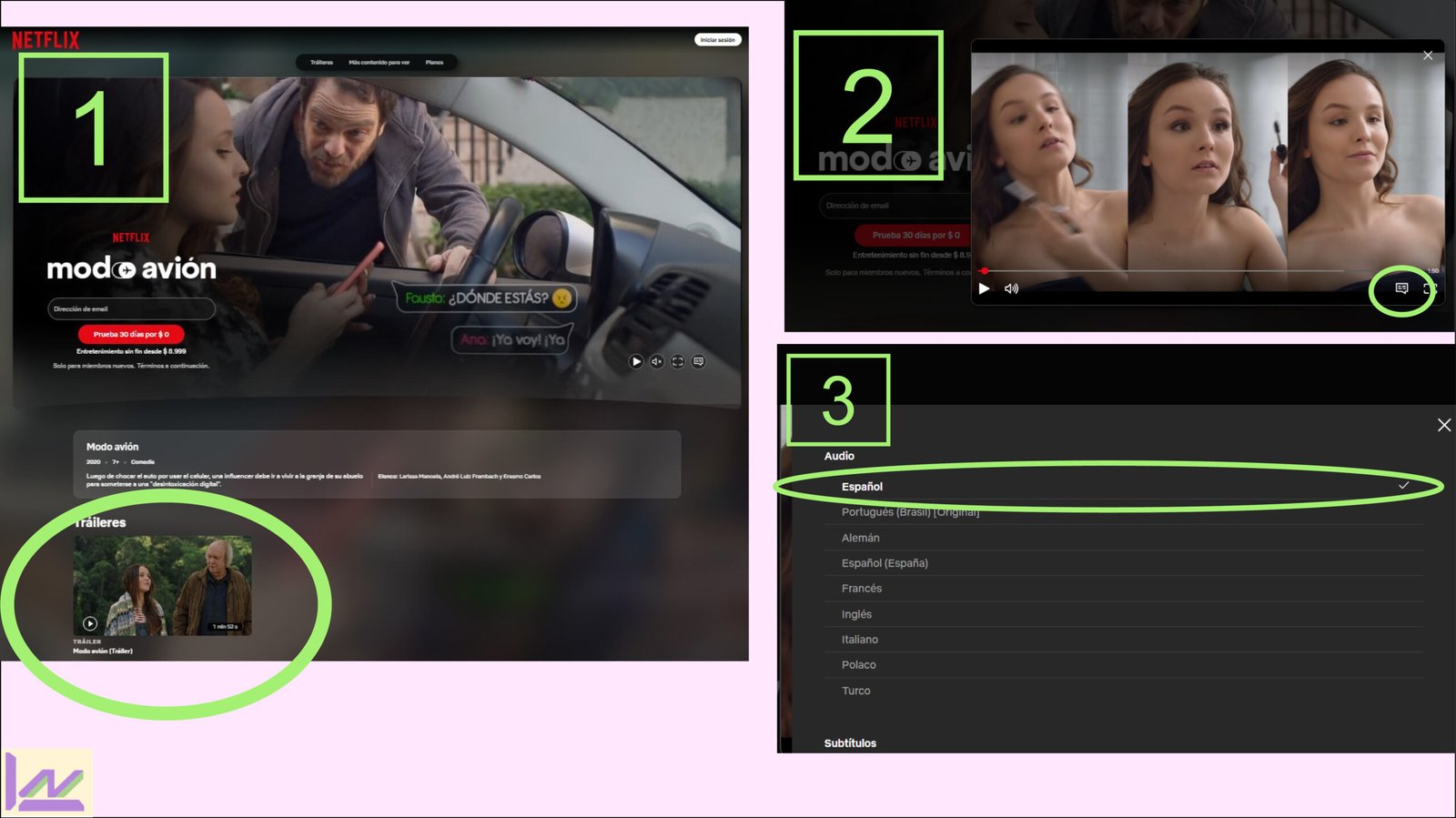Choose Alemán audio track
This screenshot has height=818, width=1456.
pyautogui.click(x=1124, y=538)
